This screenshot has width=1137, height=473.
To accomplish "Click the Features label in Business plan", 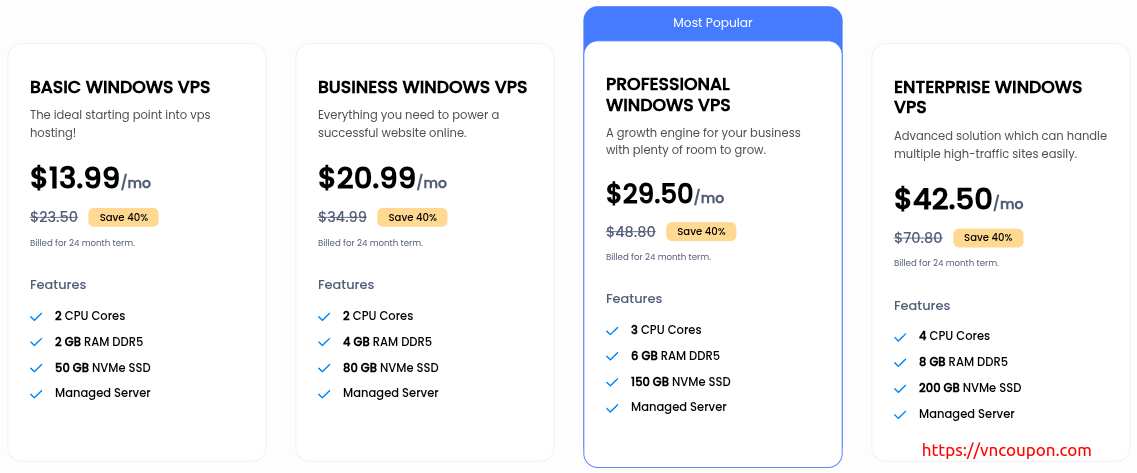I will point(346,284).
